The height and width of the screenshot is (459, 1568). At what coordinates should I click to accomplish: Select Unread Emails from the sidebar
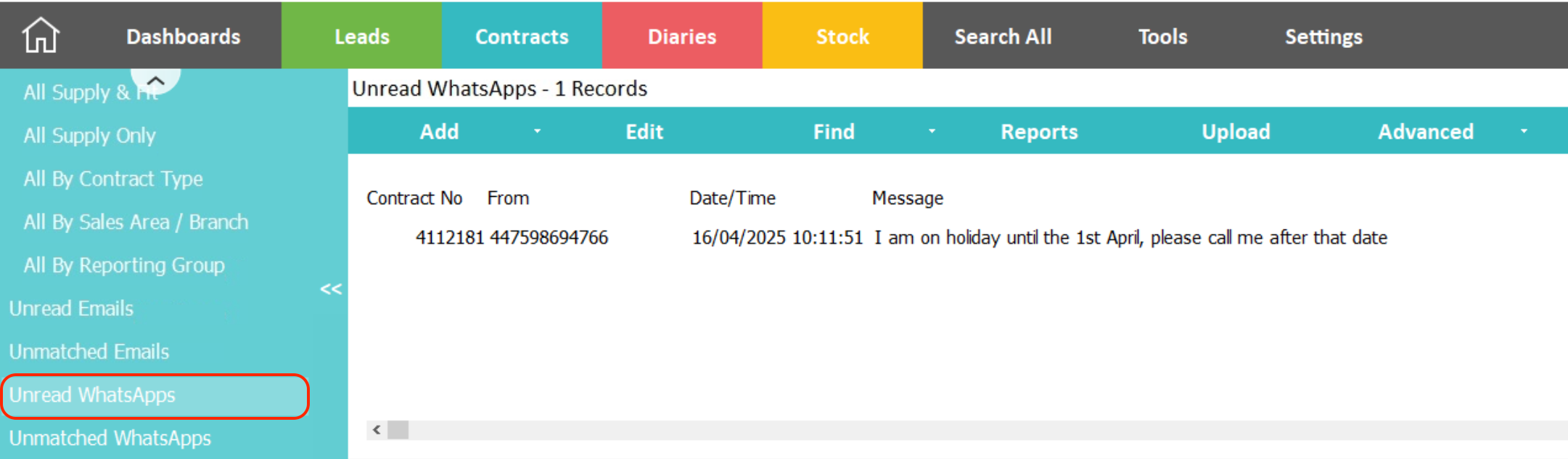point(71,308)
